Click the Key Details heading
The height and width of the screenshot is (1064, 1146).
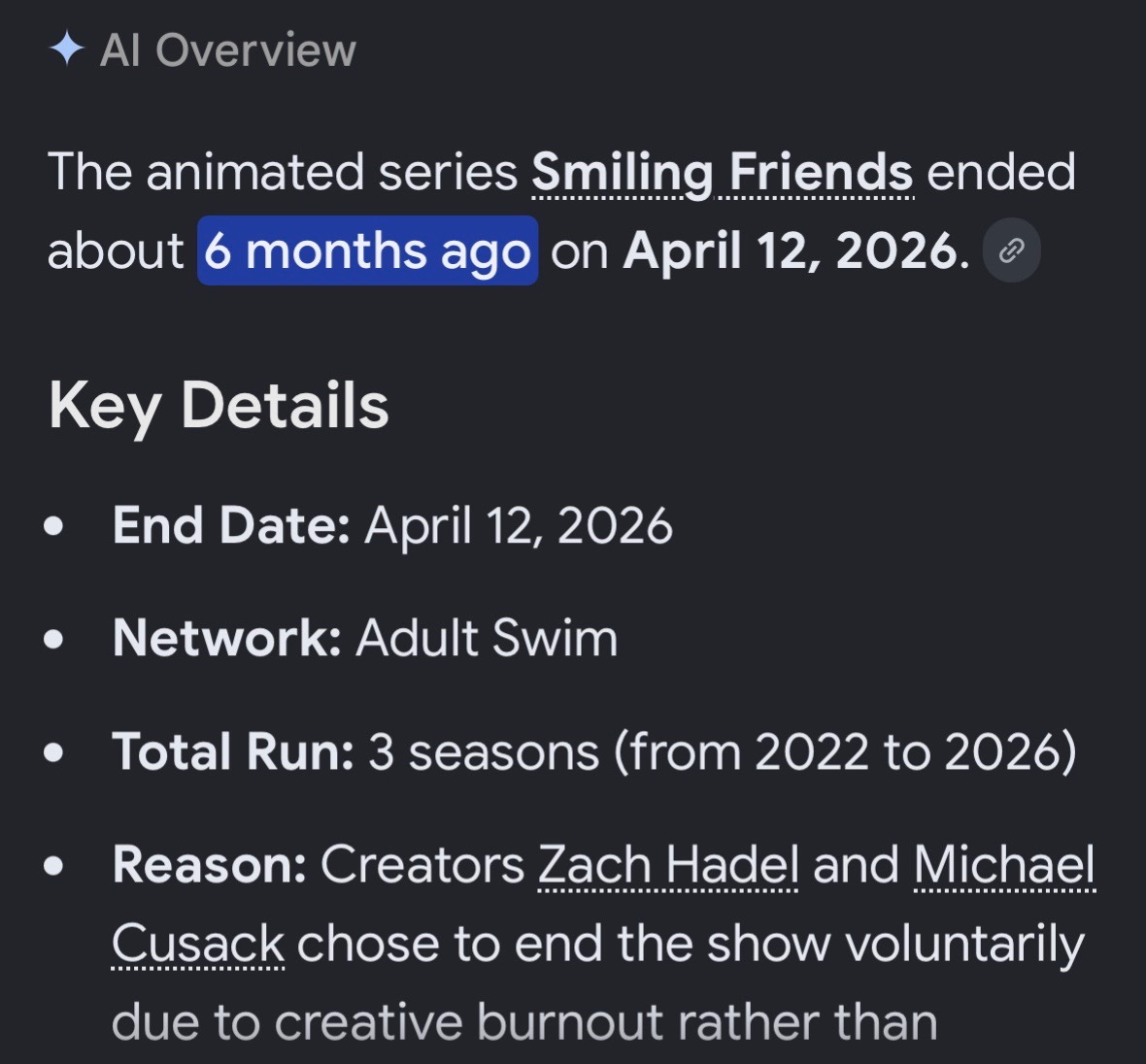[x=219, y=406]
